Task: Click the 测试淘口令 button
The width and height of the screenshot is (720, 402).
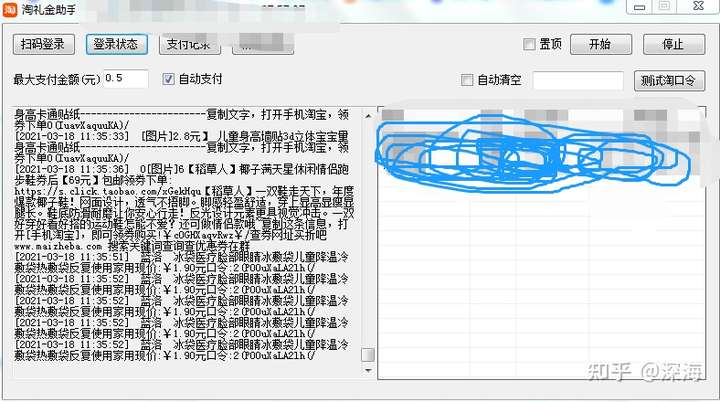Action: pos(669,81)
